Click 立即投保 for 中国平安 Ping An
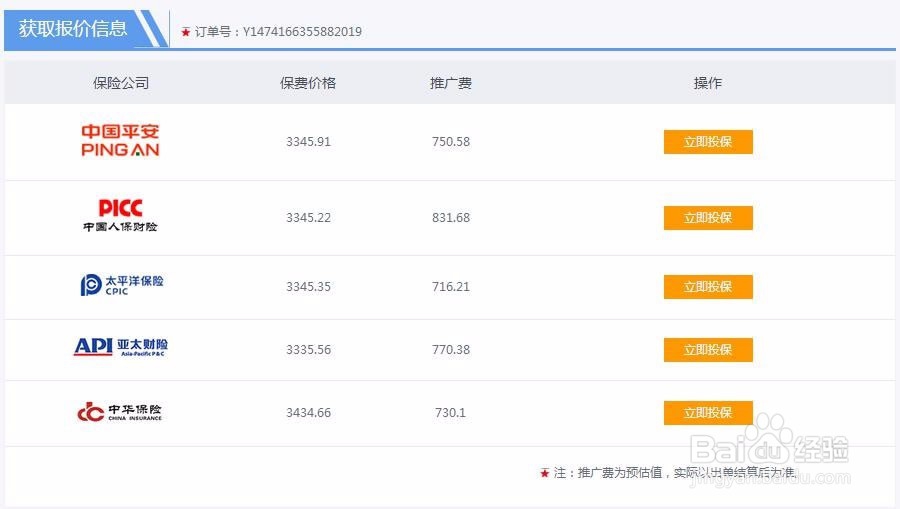The height and width of the screenshot is (509, 900). [x=708, y=142]
